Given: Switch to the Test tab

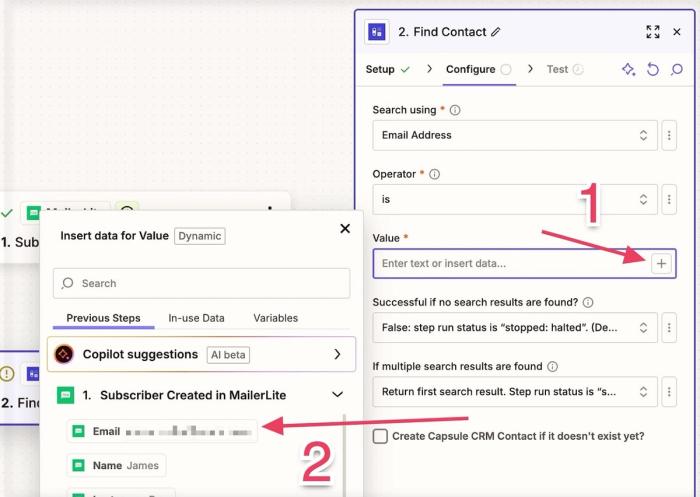Looking at the screenshot, I should (x=565, y=69).
